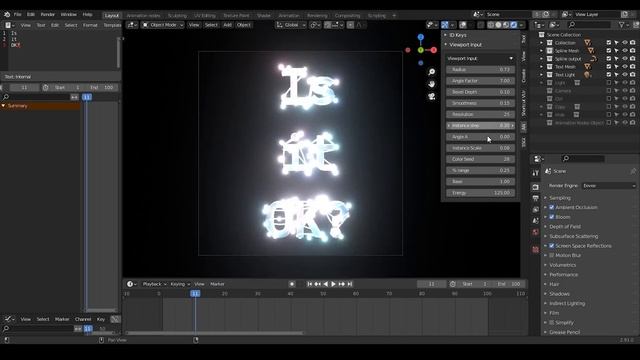
Task: Click the text editor type icon
Action: [9, 25]
